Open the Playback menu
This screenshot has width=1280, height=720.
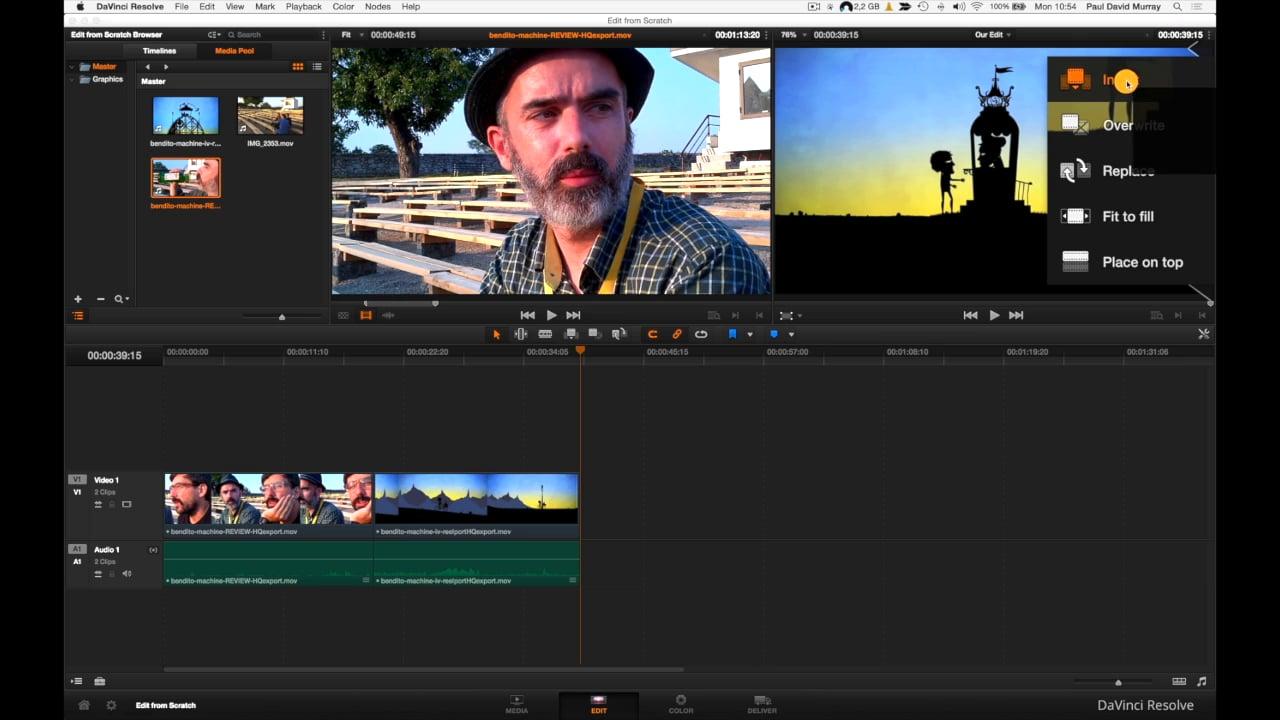[x=303, y=7]
